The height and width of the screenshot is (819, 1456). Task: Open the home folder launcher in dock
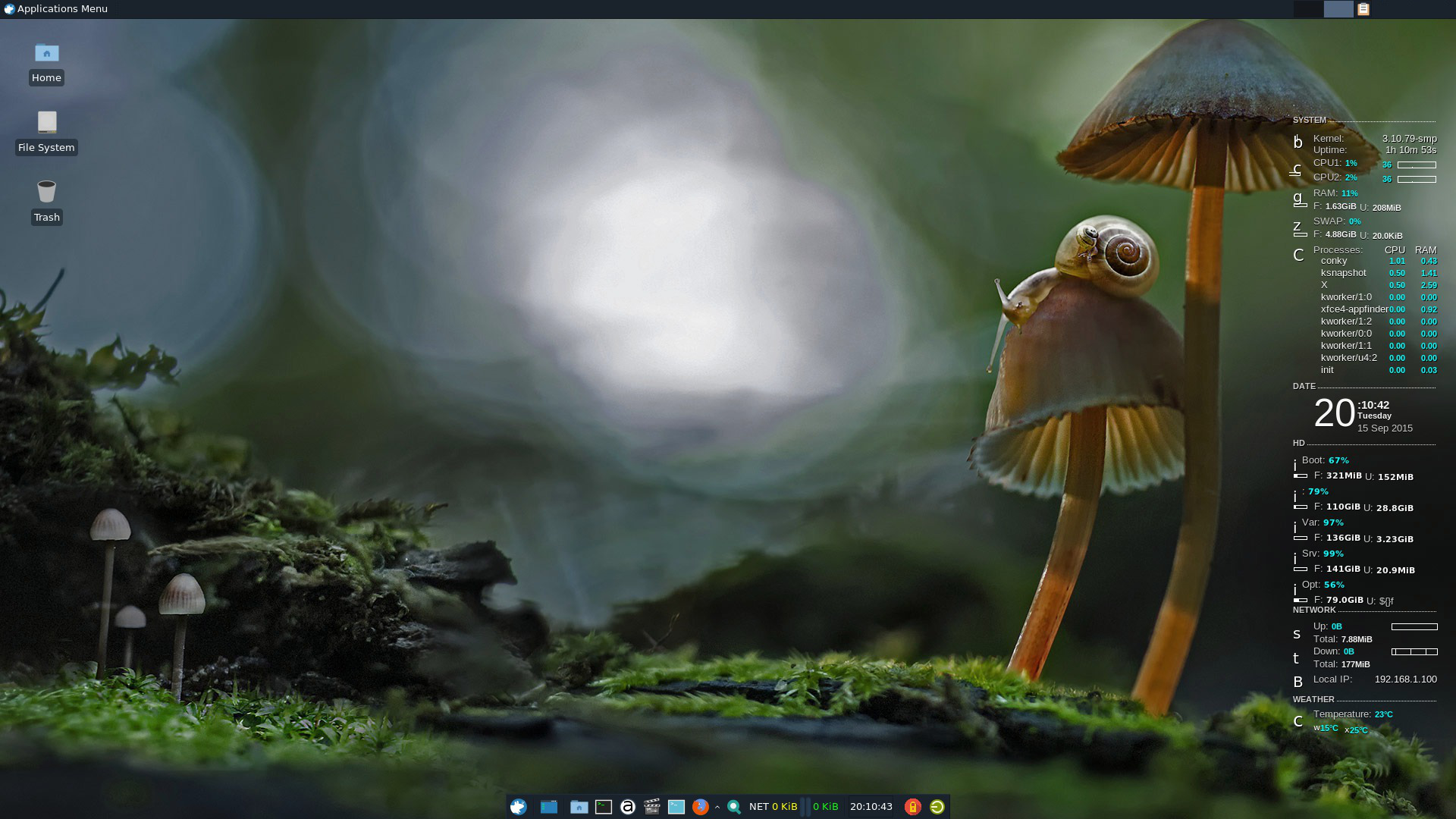coord(579,807)
